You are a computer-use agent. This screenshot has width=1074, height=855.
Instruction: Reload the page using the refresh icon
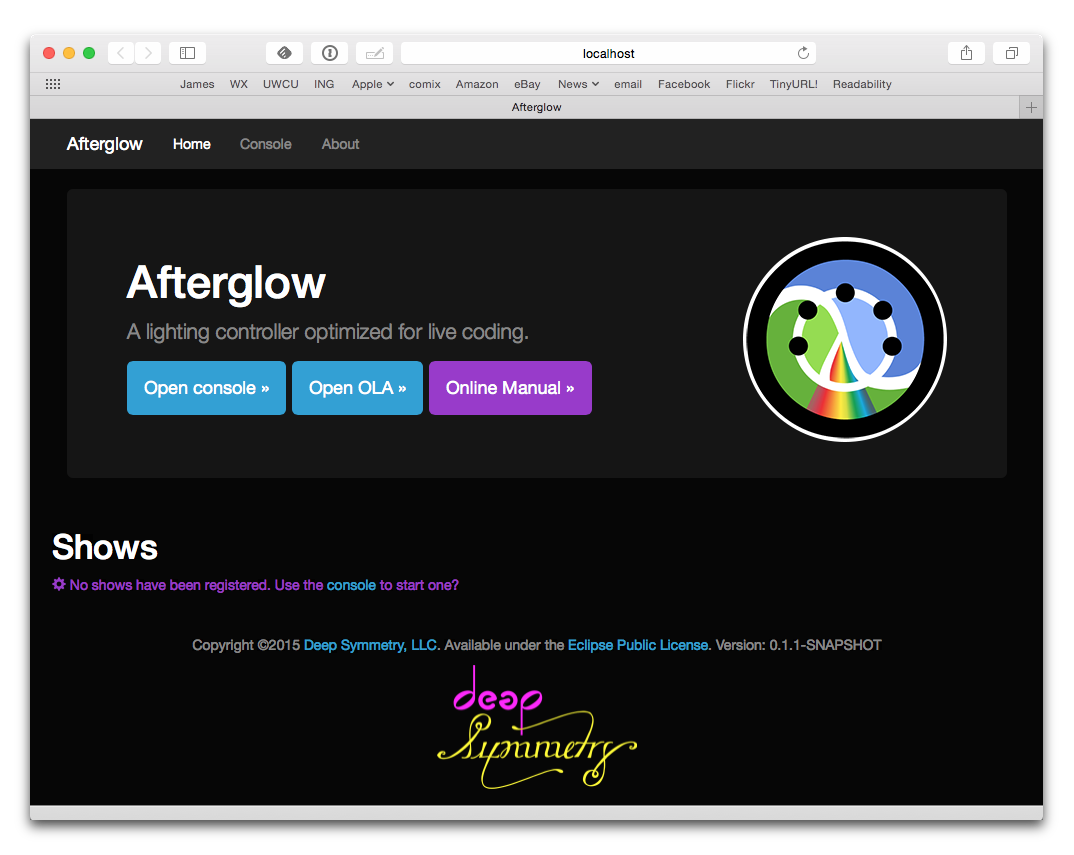click(x=803, y=53)
